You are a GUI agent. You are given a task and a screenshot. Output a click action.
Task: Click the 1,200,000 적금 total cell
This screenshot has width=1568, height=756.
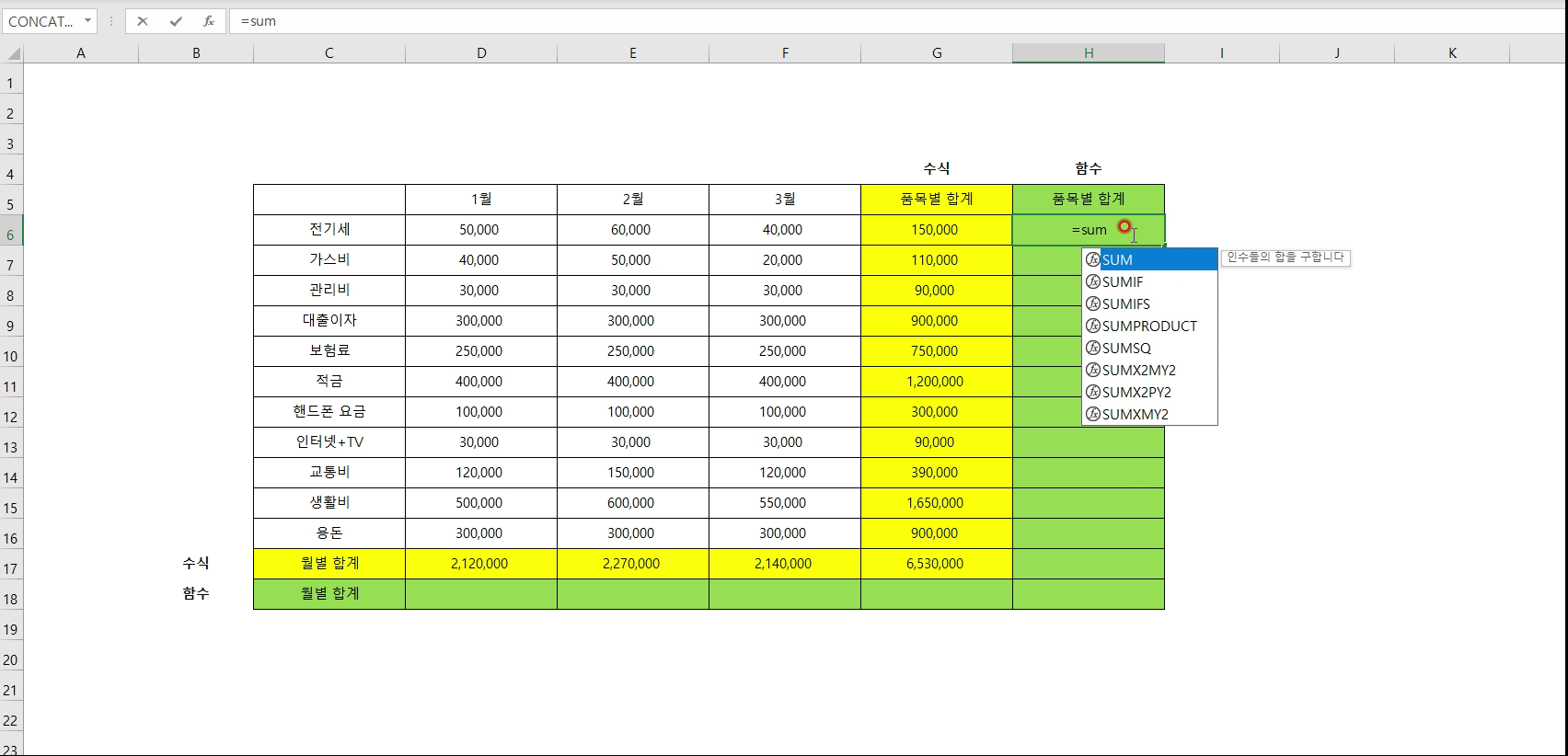[x=937, y=382]
